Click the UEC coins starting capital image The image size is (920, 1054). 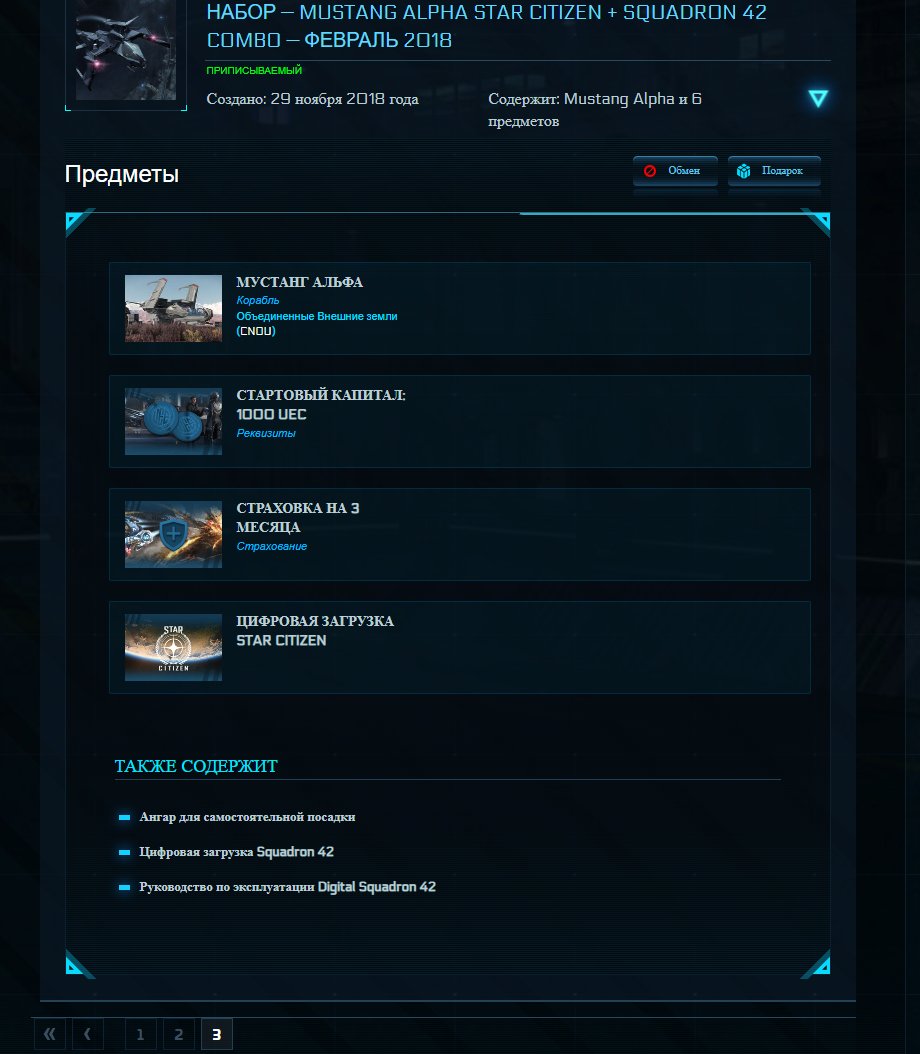pyautogui.click(x=173, y=421)
